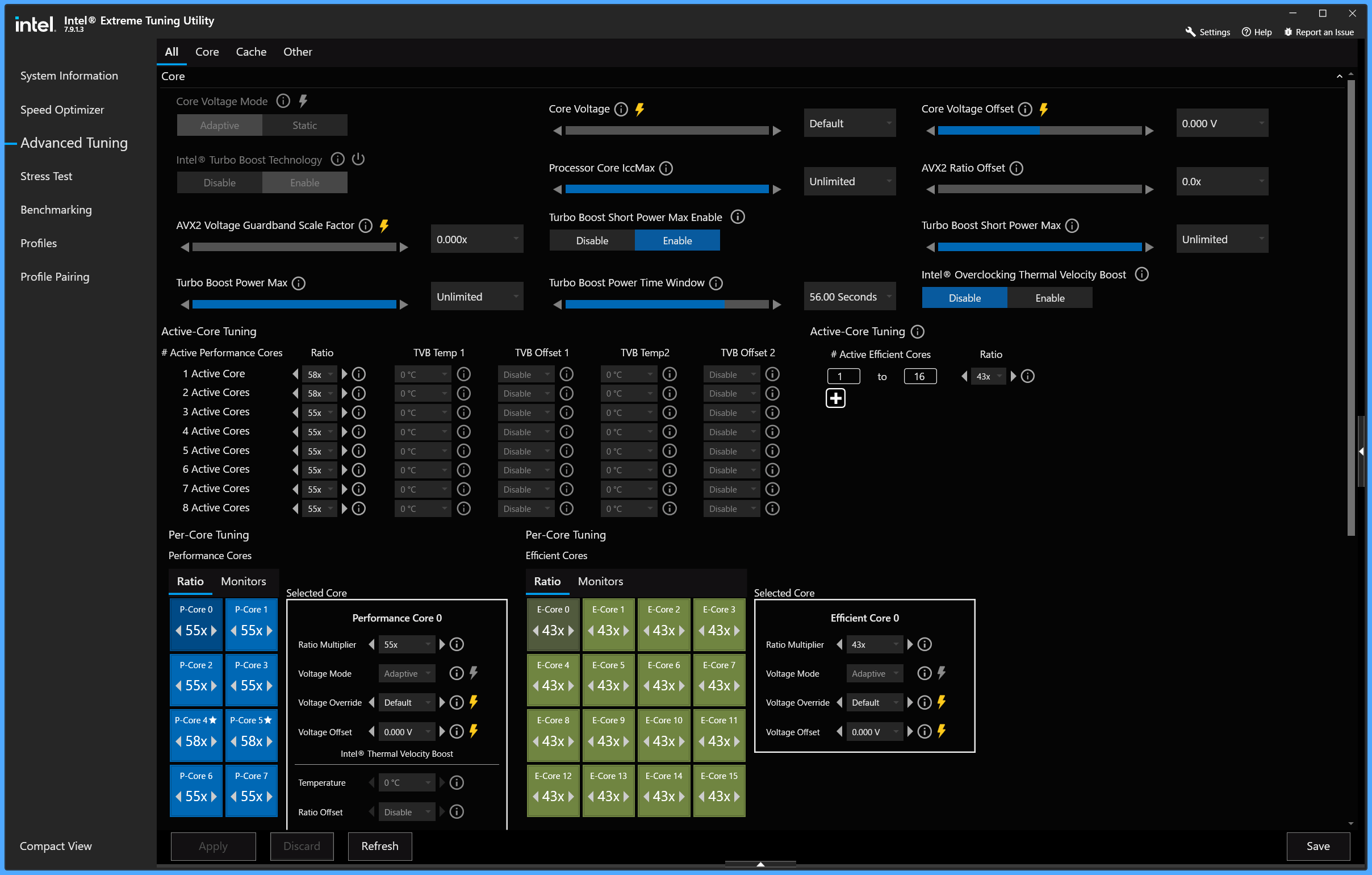Switch to Compact View
The image size is (1372, 875).
coord(55,845)
